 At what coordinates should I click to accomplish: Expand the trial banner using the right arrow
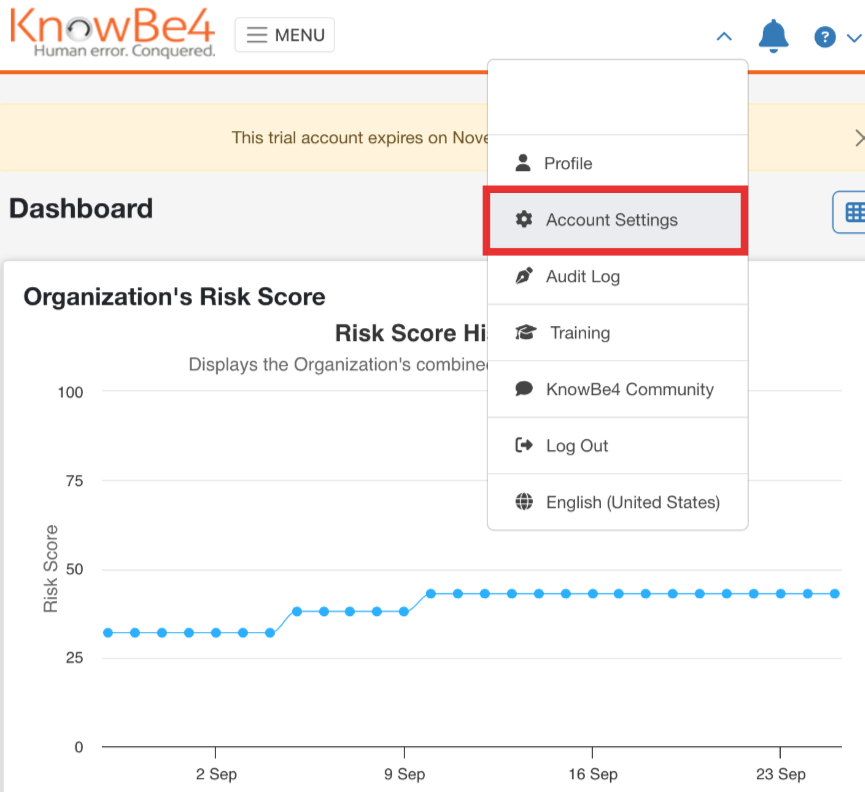(858, 138)
